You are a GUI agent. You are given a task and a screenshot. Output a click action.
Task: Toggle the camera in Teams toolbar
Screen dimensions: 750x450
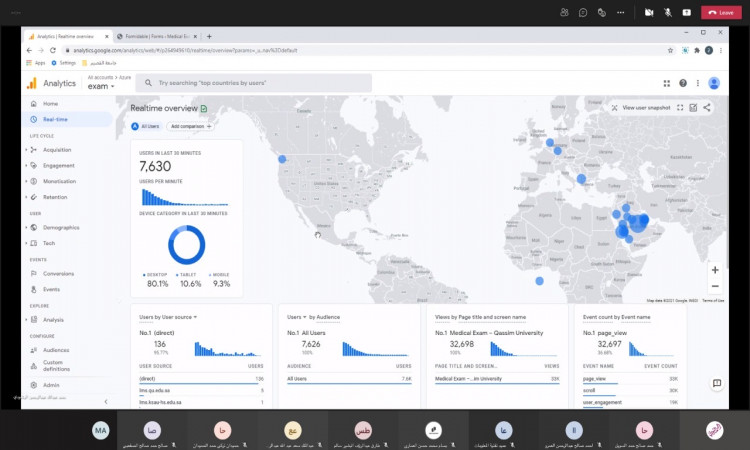pyautogui.click(x=649, y=12)
